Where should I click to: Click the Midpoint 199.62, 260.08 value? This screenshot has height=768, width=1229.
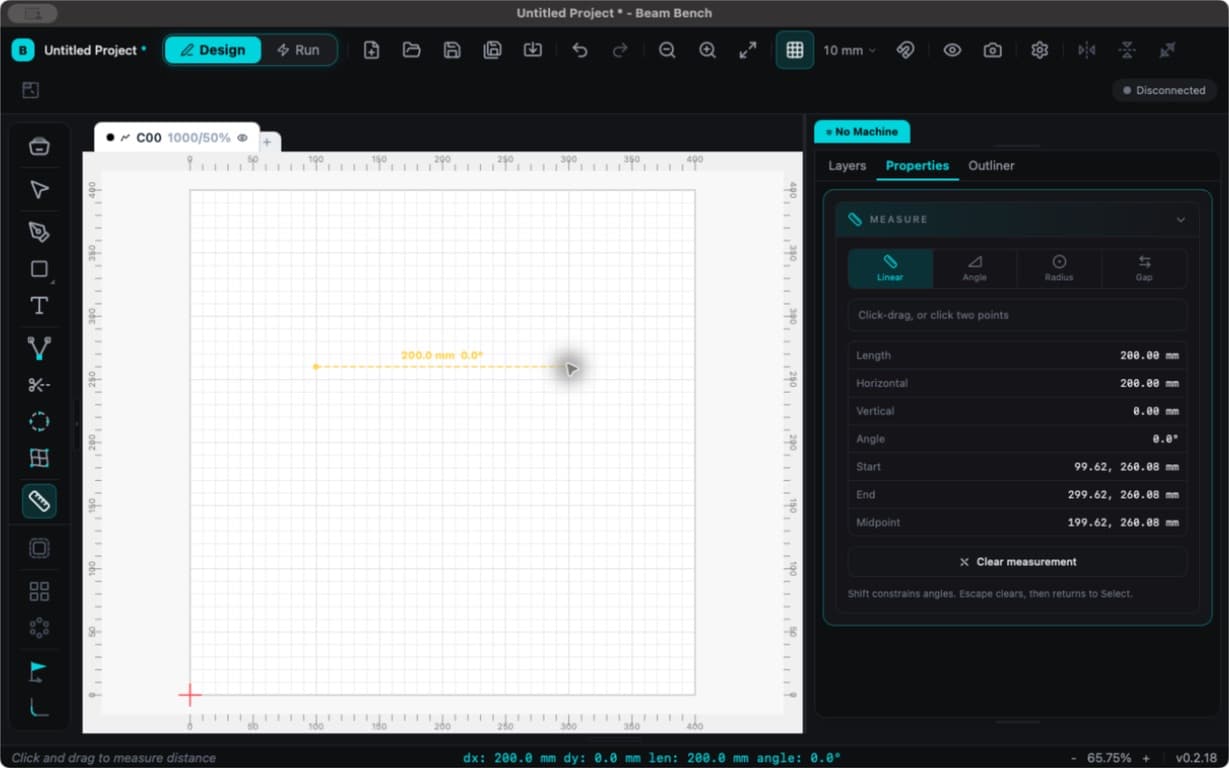point(1125,523)
